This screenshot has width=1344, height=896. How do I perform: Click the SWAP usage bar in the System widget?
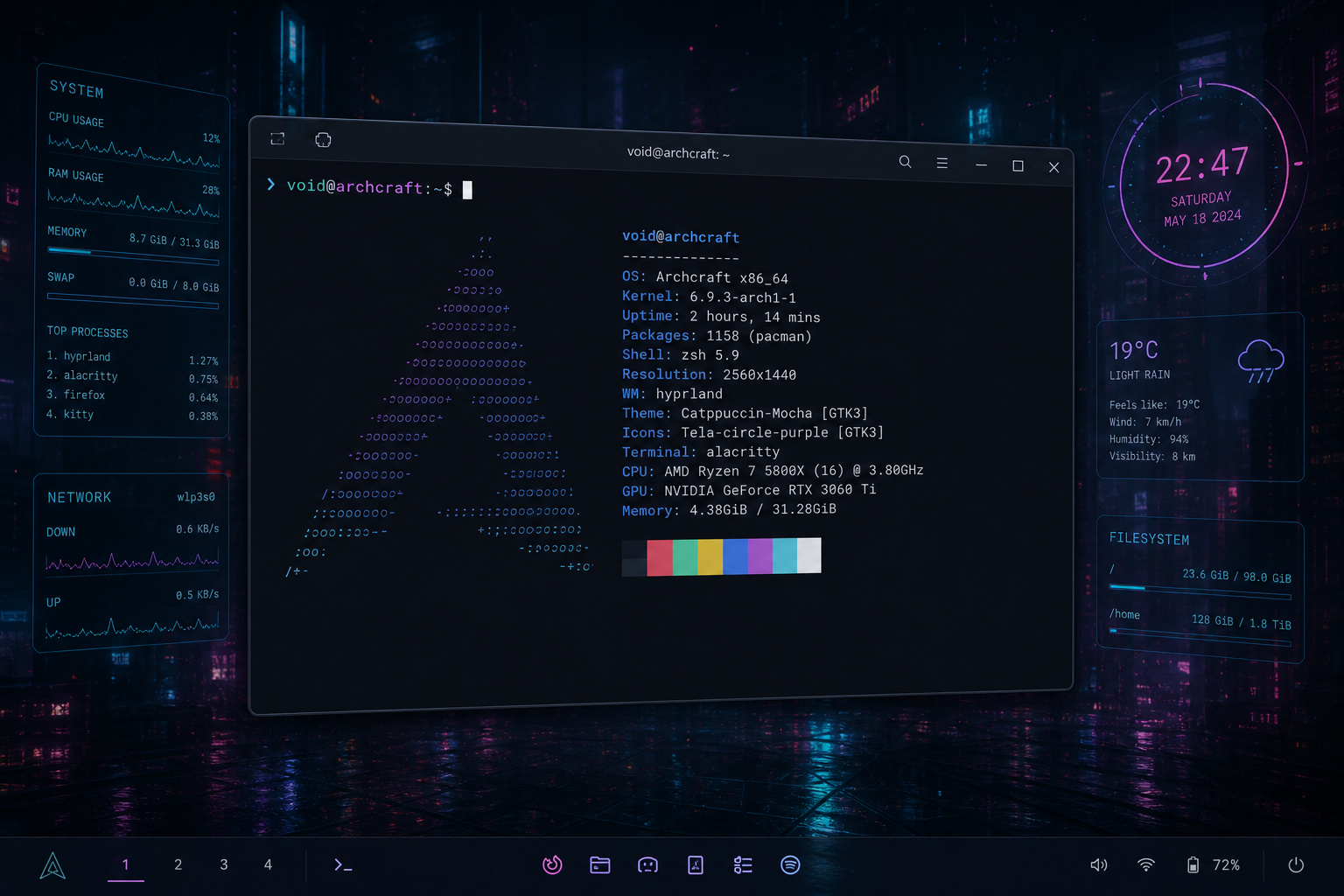click(x=133, y=301)
